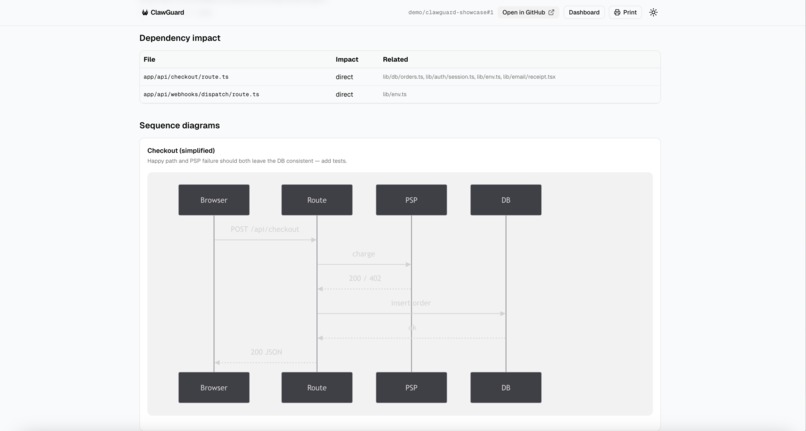
Task: Click the bottom Route participant box
Action: pos(317,388)
